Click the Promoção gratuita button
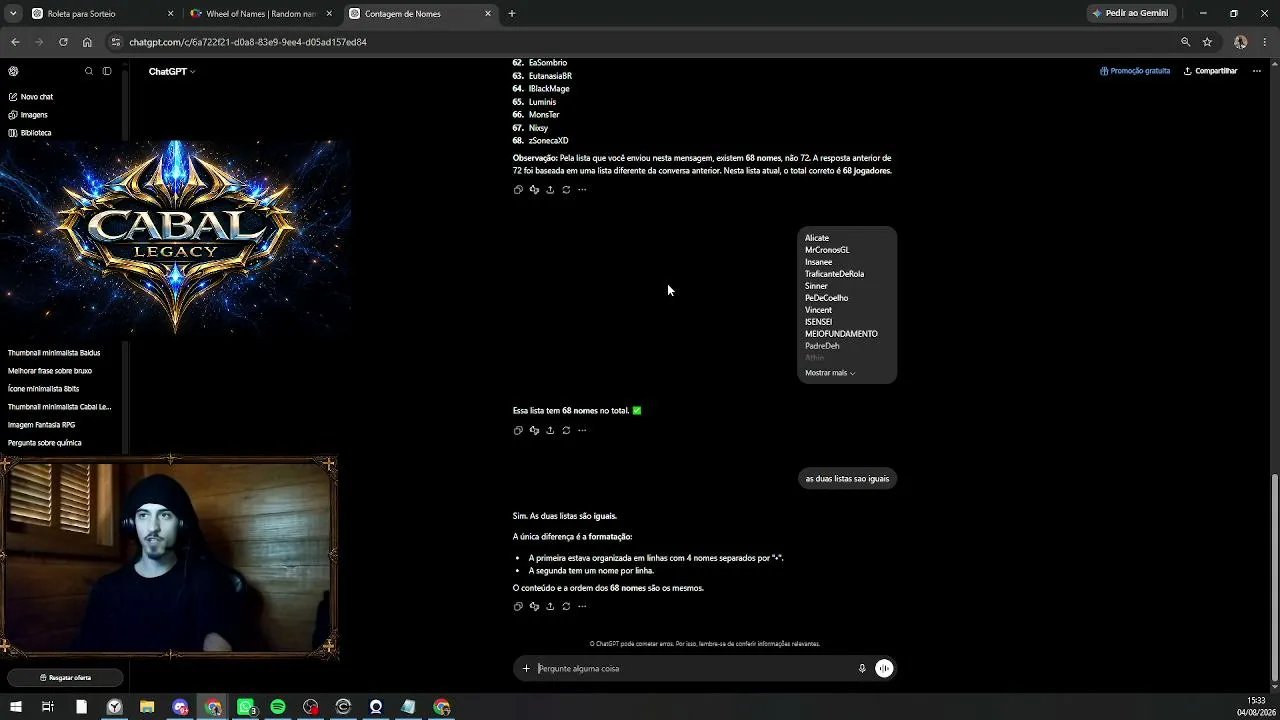1280x720 pixels. tap(1135, 71)
